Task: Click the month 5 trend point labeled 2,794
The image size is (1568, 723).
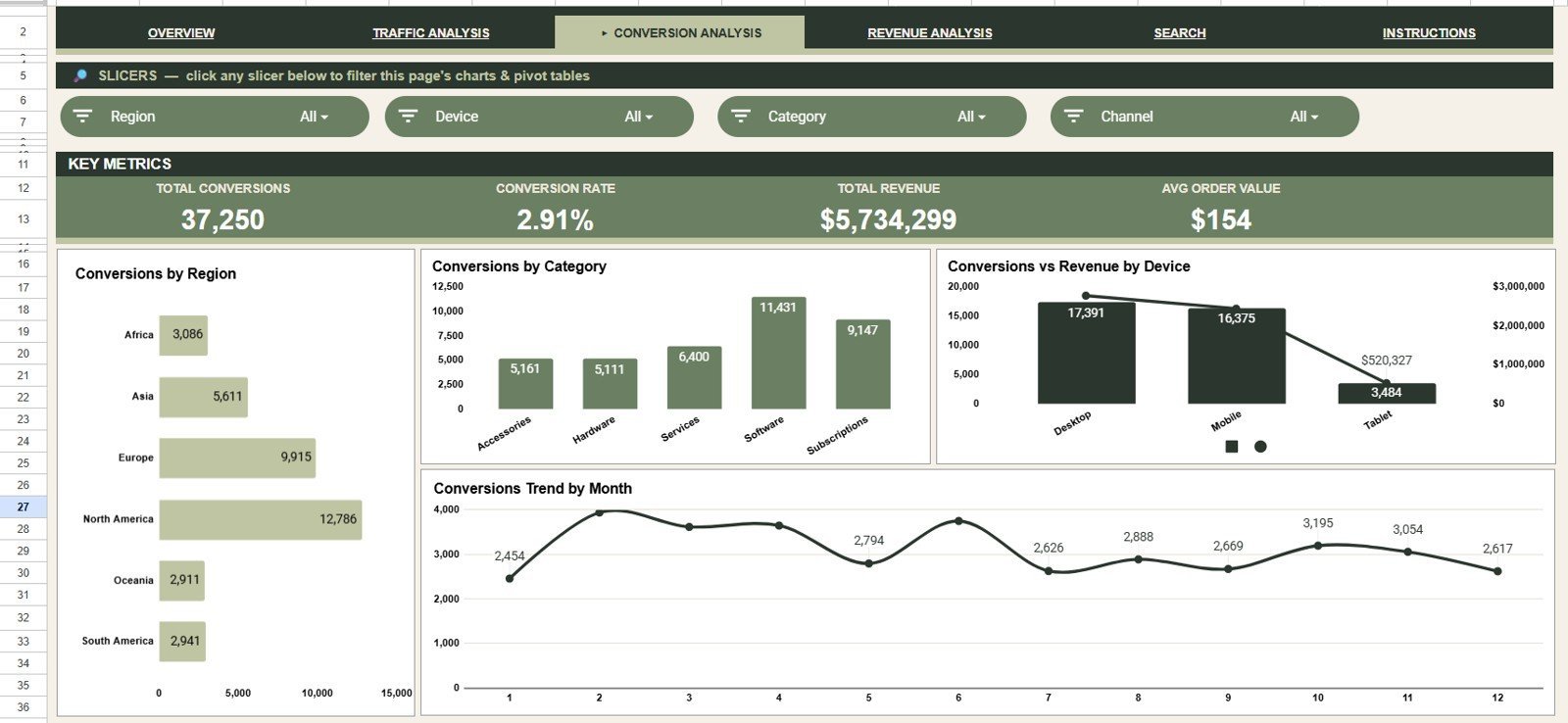Action: click(868, 563)
